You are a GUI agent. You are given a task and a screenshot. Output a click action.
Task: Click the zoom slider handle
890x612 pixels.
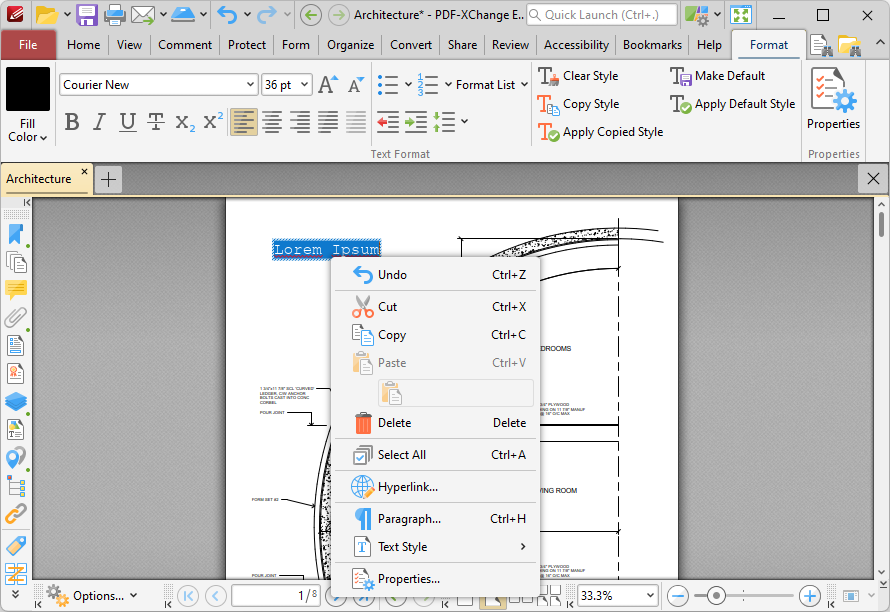716,596
